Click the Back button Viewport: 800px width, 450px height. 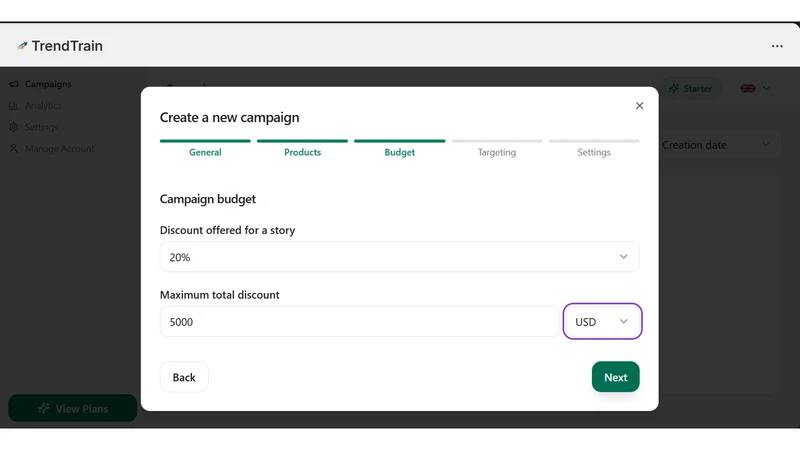(x=184, y=377)
